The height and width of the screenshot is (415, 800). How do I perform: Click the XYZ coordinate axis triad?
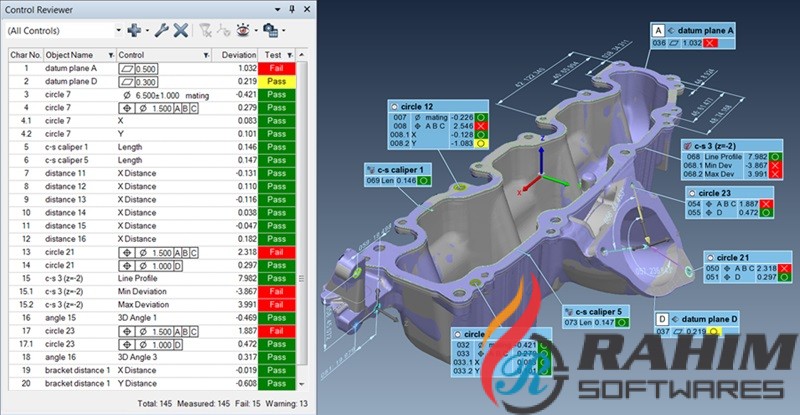pos(545,167)
